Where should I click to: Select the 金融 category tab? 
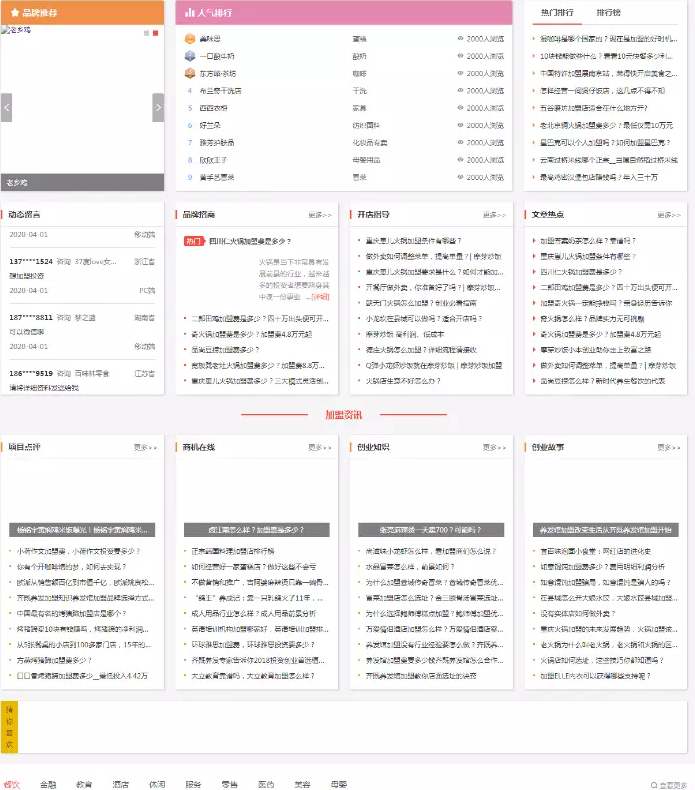coord(48,784)
